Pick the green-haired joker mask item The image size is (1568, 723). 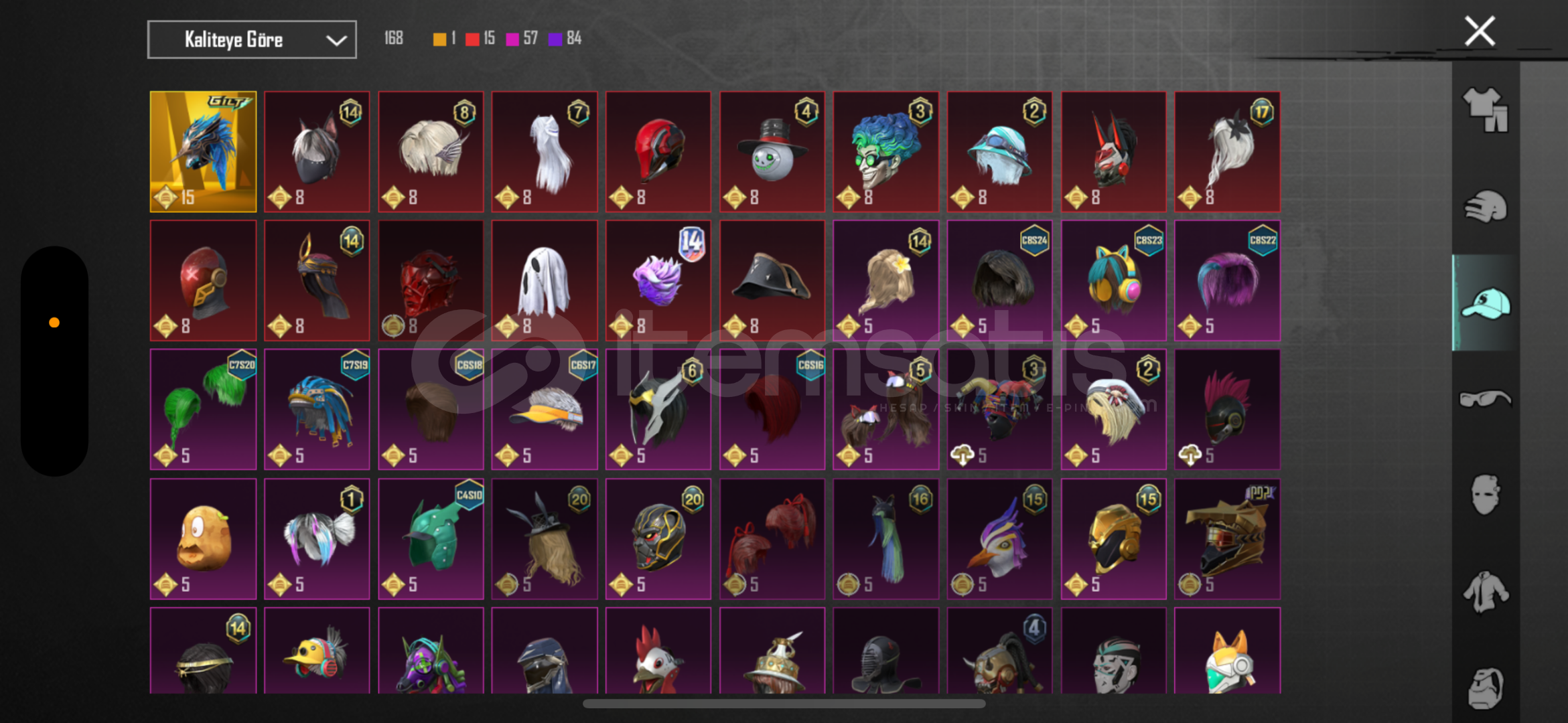(886, 152)
